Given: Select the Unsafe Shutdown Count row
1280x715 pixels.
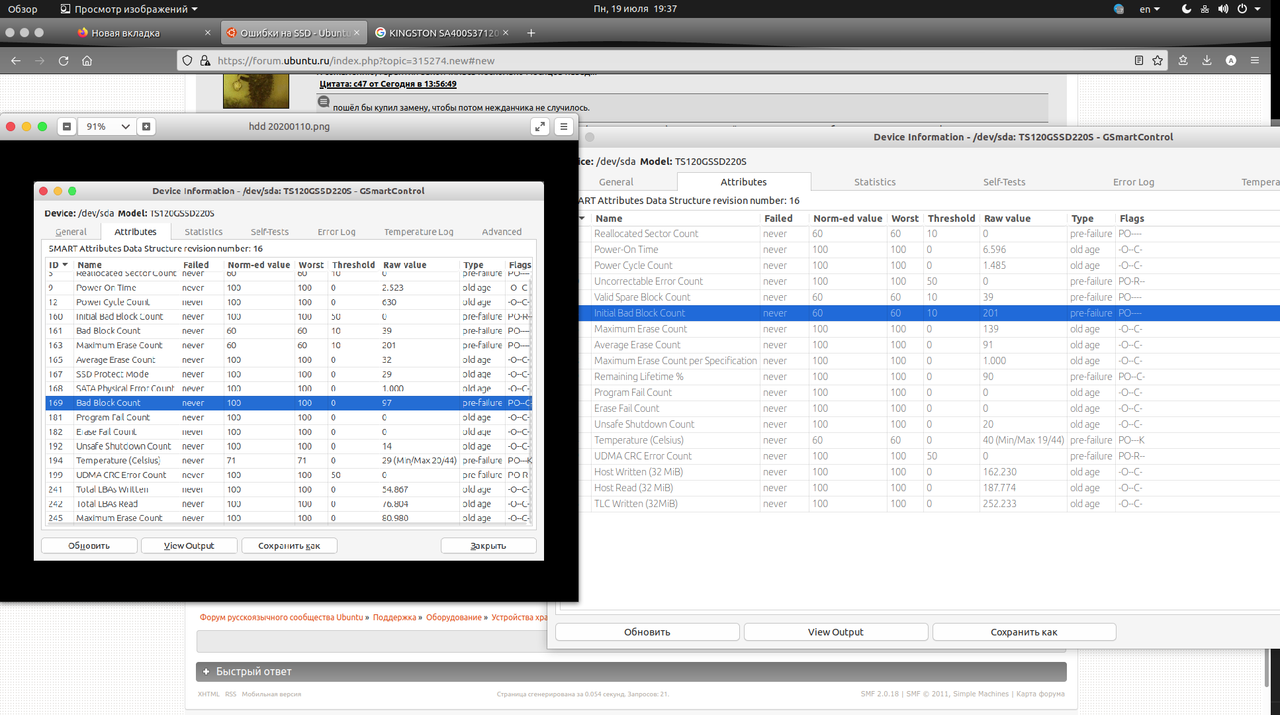Looking at the screenshot, I should (928, 424).
